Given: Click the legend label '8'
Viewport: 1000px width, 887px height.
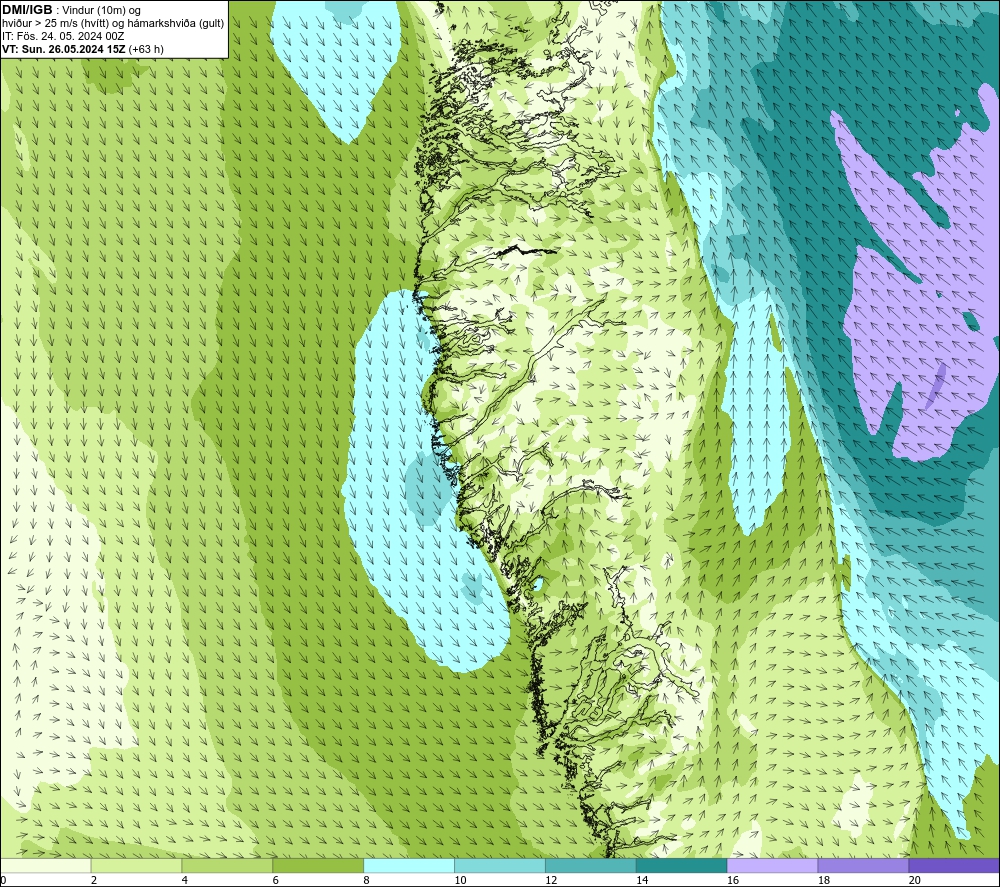Looking at the screenshot, I should pos(367,880).
